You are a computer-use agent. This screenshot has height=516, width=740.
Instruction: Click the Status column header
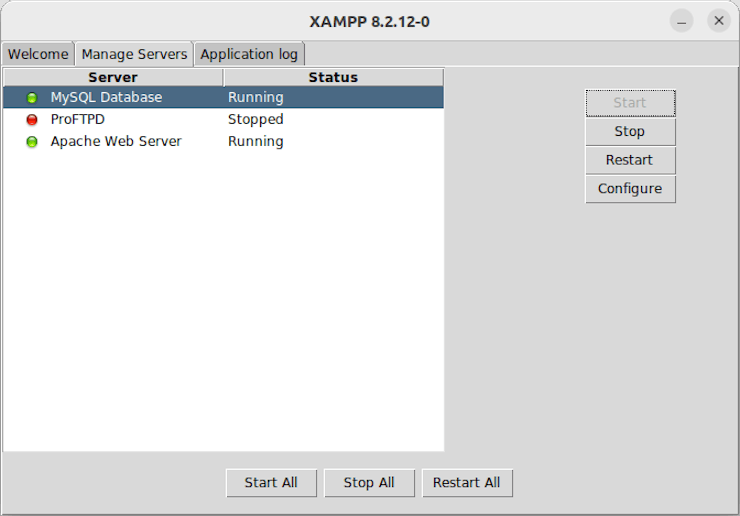click(333, 77)
